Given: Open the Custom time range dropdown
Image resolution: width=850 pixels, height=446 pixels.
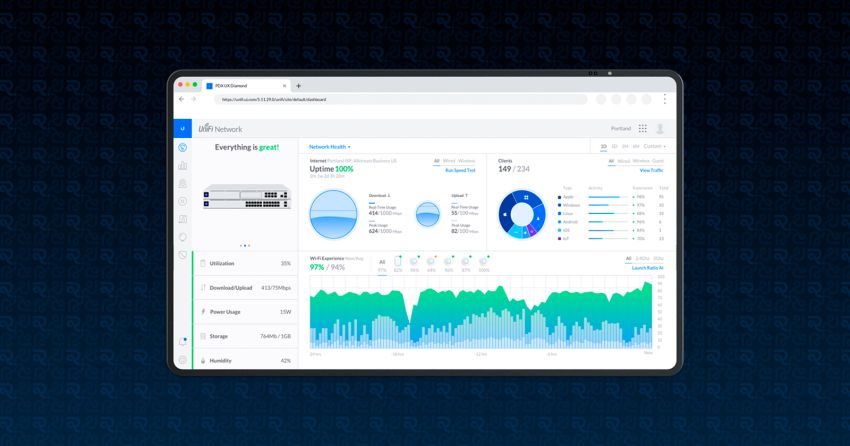Looking at the screenshot, I should pos(654,147).
